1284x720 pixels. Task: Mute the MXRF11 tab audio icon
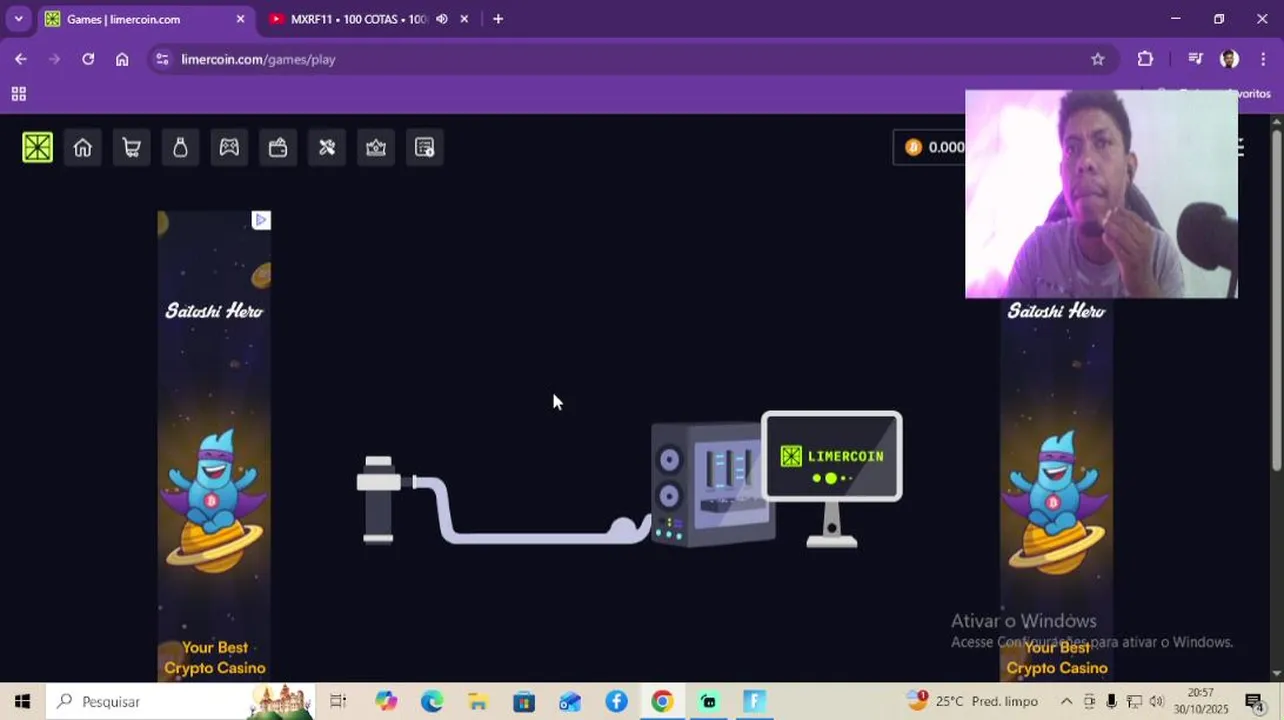click(442, 19)
